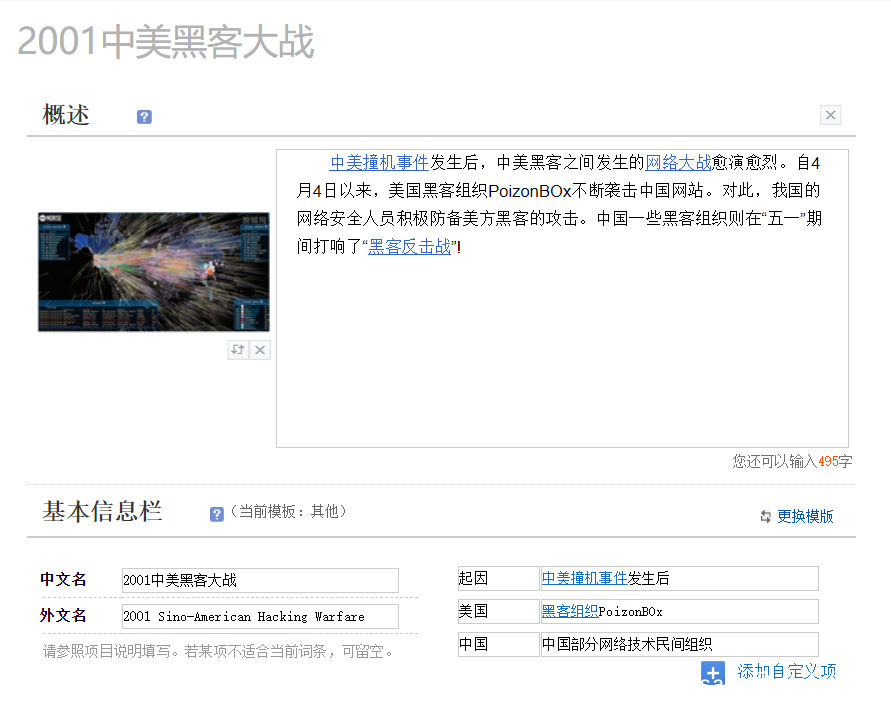This screenshot has width=891, height=710.
Task: Click the 2001中美黑客大战 page title
Action: tap(166, 41)
